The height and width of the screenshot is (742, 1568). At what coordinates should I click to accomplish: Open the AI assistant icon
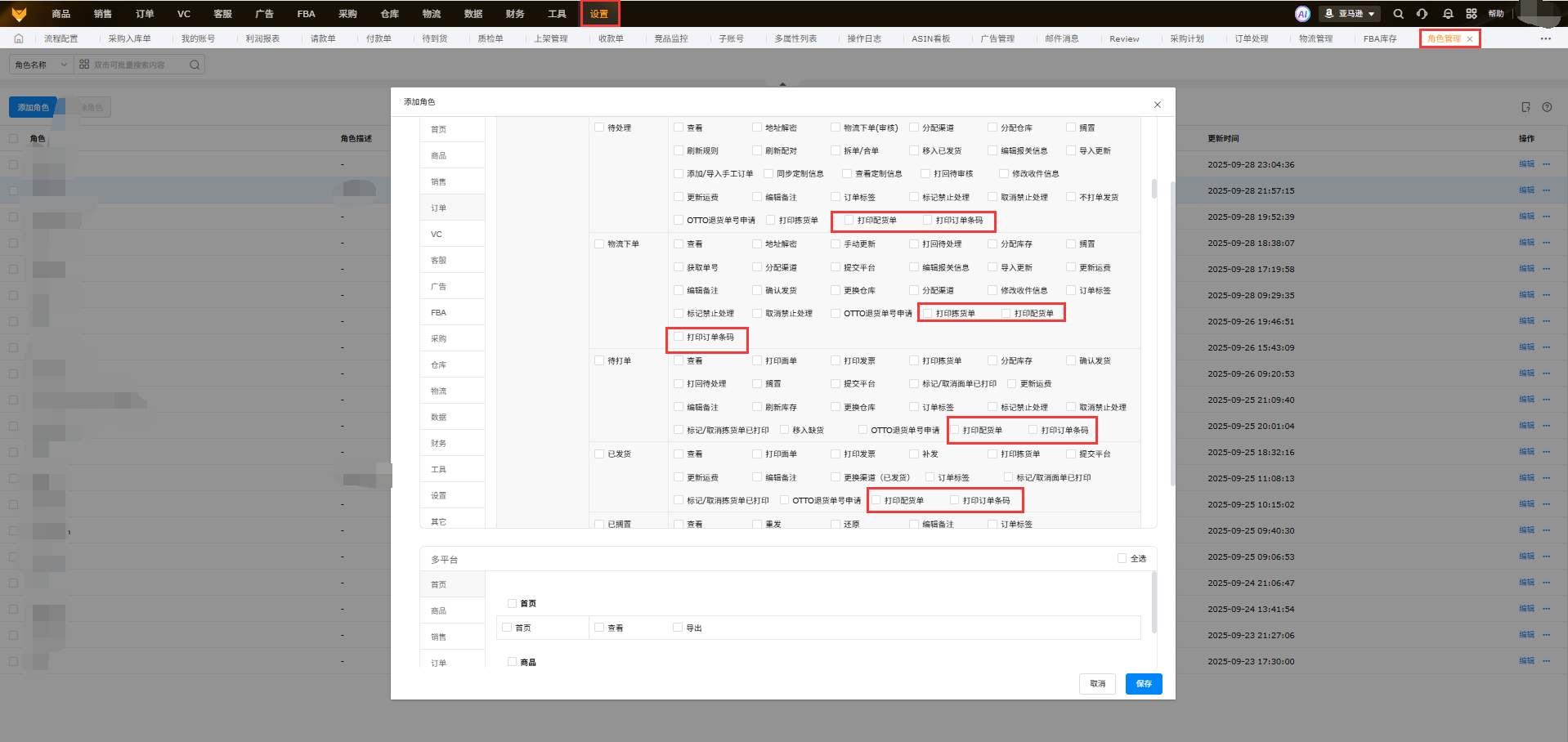pyautogui.click(x=1302, y=14)
